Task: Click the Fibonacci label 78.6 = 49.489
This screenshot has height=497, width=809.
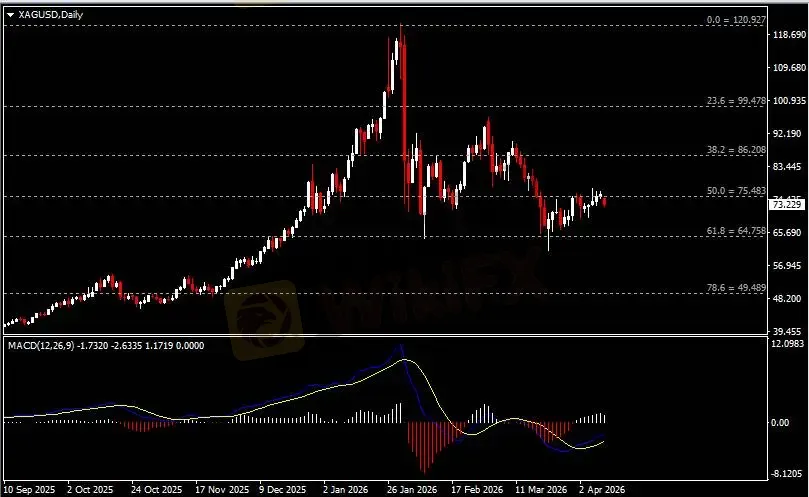Action: (736, 287)
